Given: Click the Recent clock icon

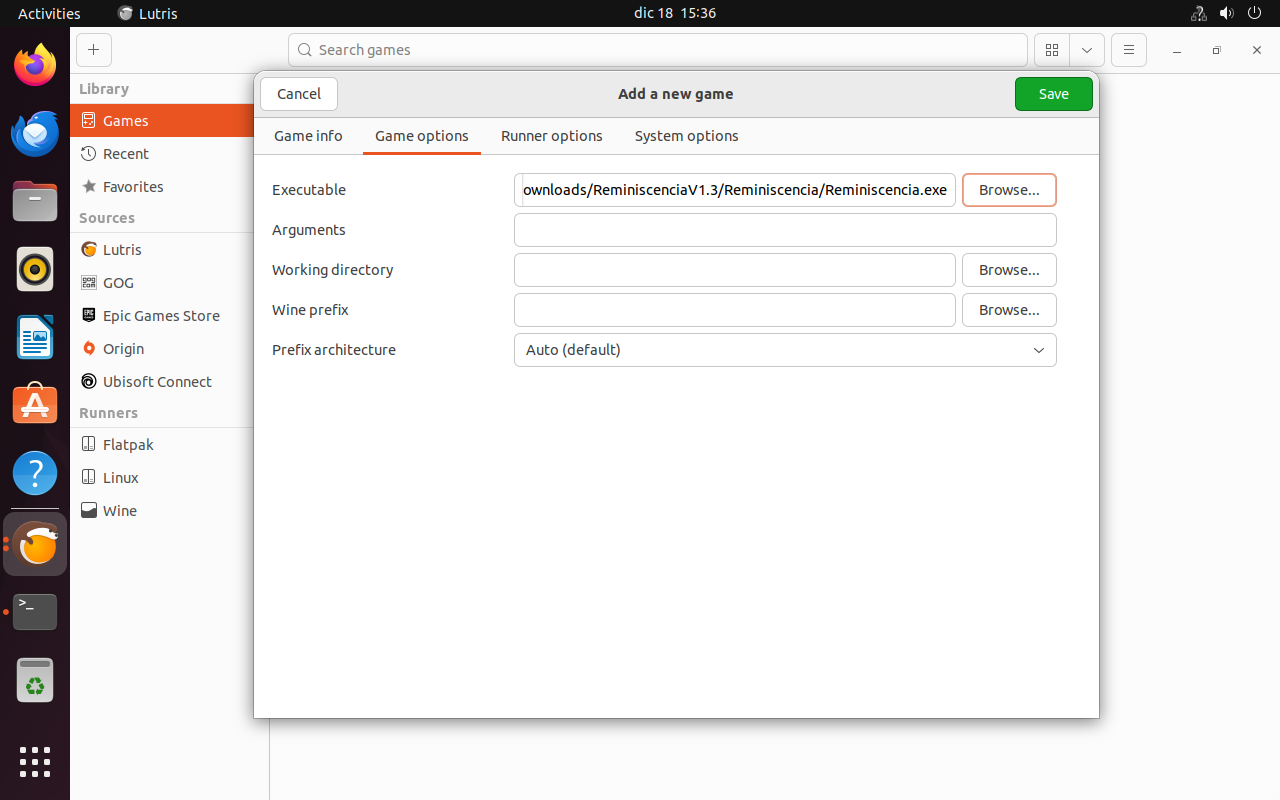Looking at the screenshot, I should click(x=89, y=153).
